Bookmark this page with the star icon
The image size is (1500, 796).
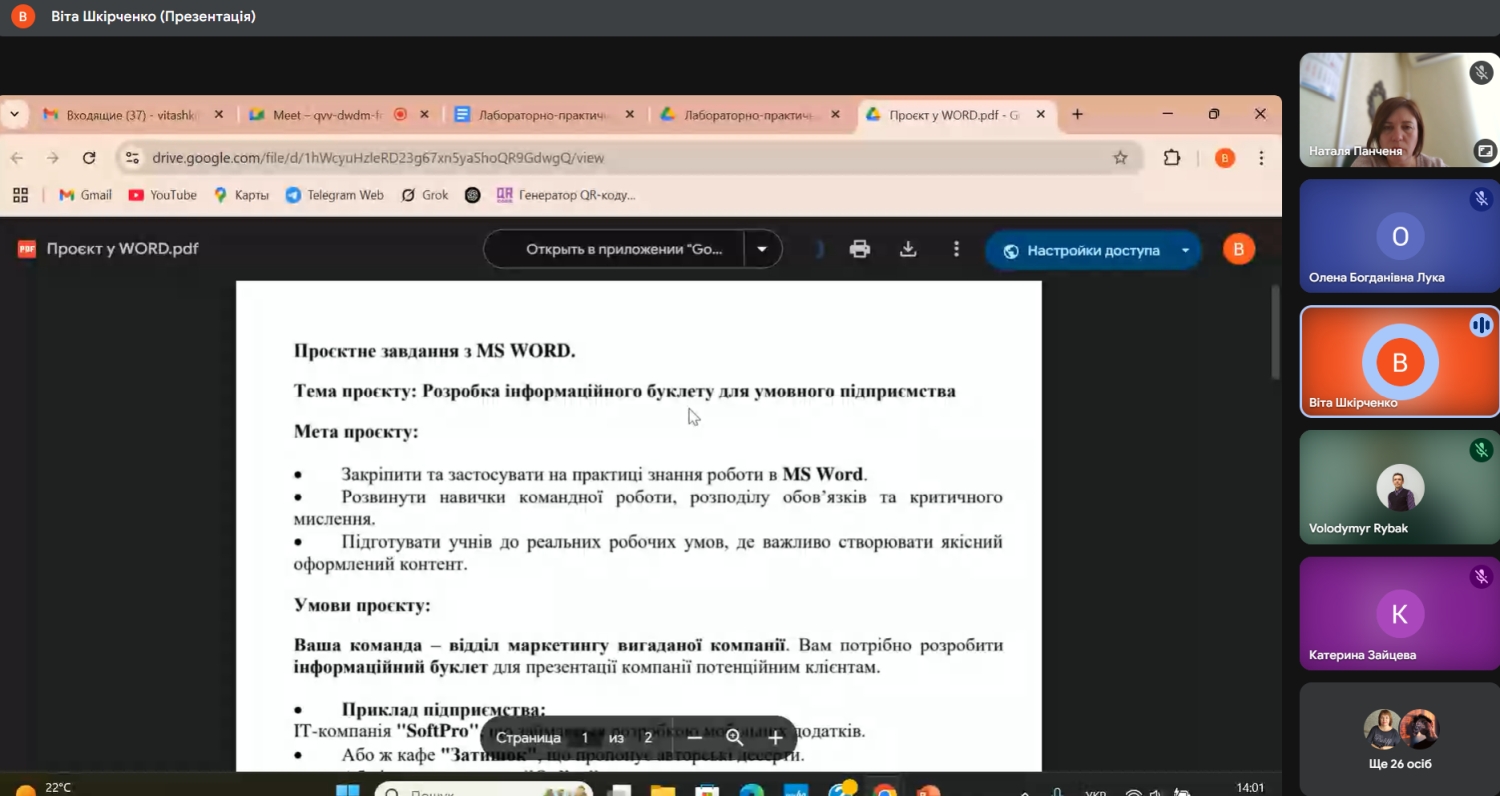pyautogui.click(x=1120, y=158)
